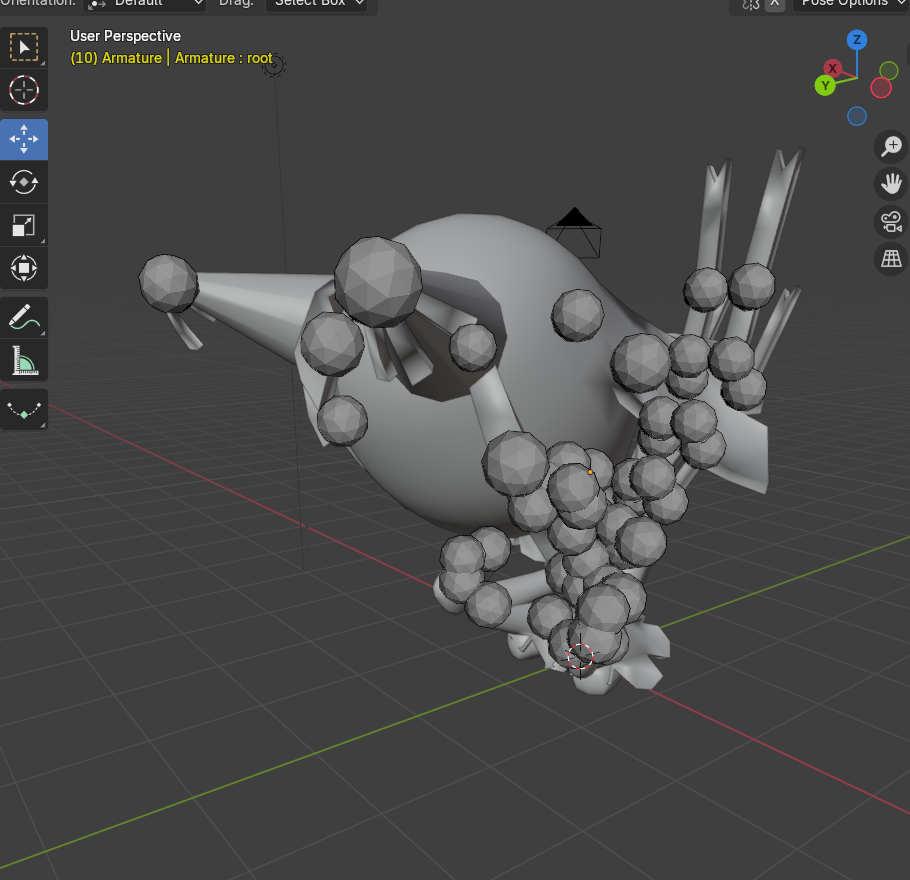
Task: Switch between perspective and orthographic projection
Action: point(891,259)
